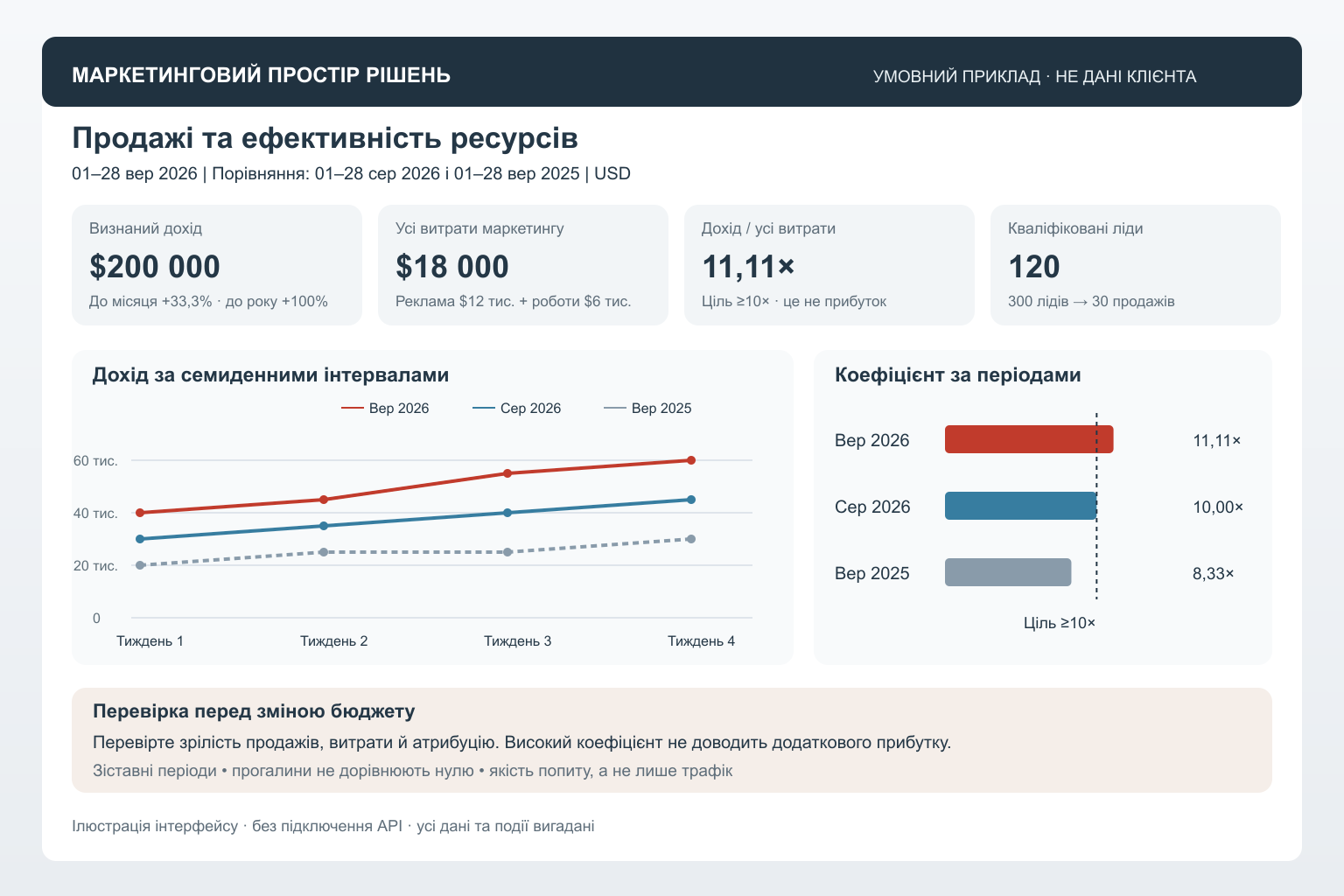The width and height of the screenshot is (1344, 896).
Task: Click "Ціль ≥10× · це не прибуток"
Action: 794,301
